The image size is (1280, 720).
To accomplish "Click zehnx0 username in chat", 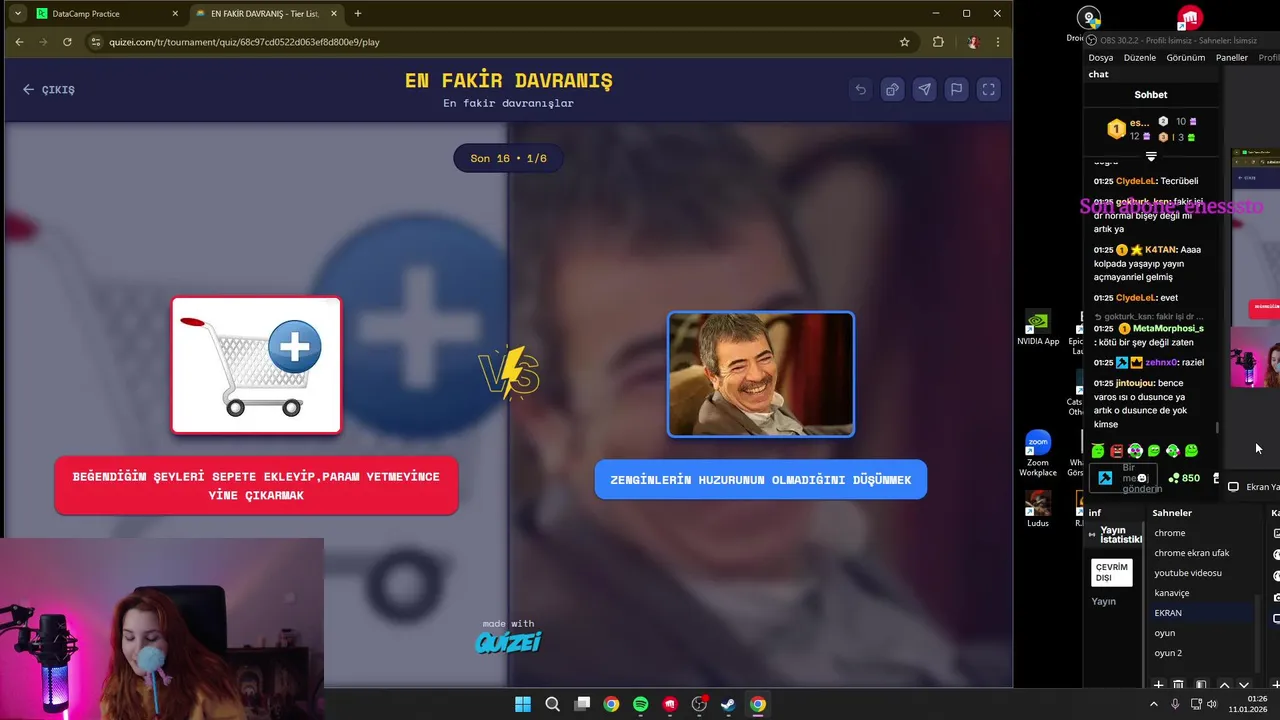I will click(1160, 362).
